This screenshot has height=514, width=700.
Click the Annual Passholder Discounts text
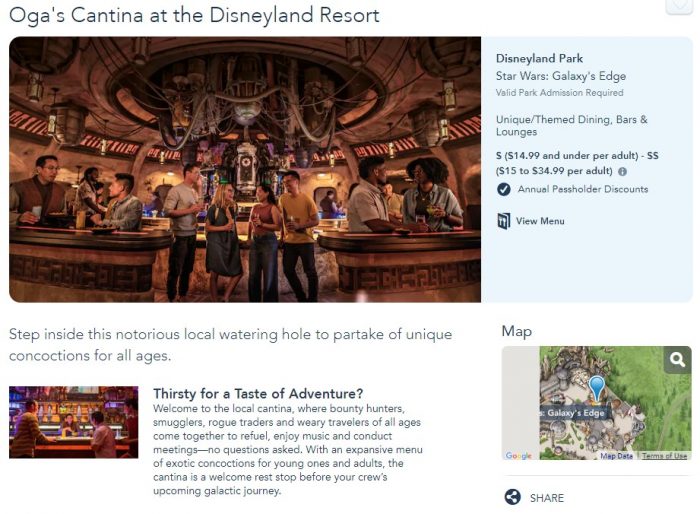pos(582,189)
